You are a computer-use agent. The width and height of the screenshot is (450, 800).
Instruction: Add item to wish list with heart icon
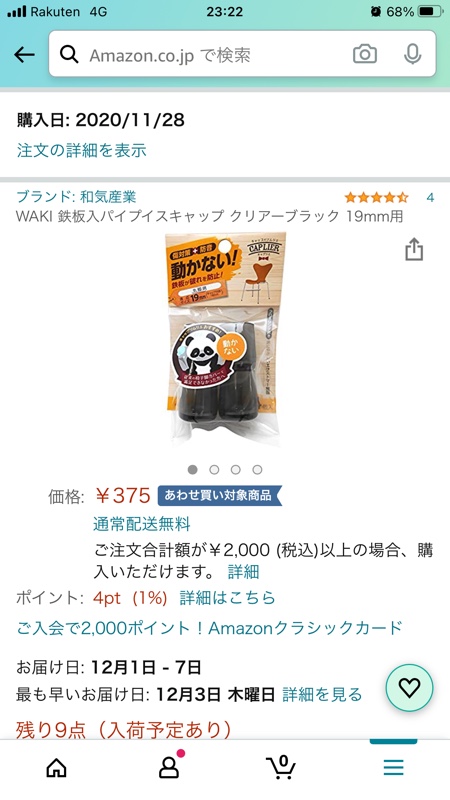point(409,688)
